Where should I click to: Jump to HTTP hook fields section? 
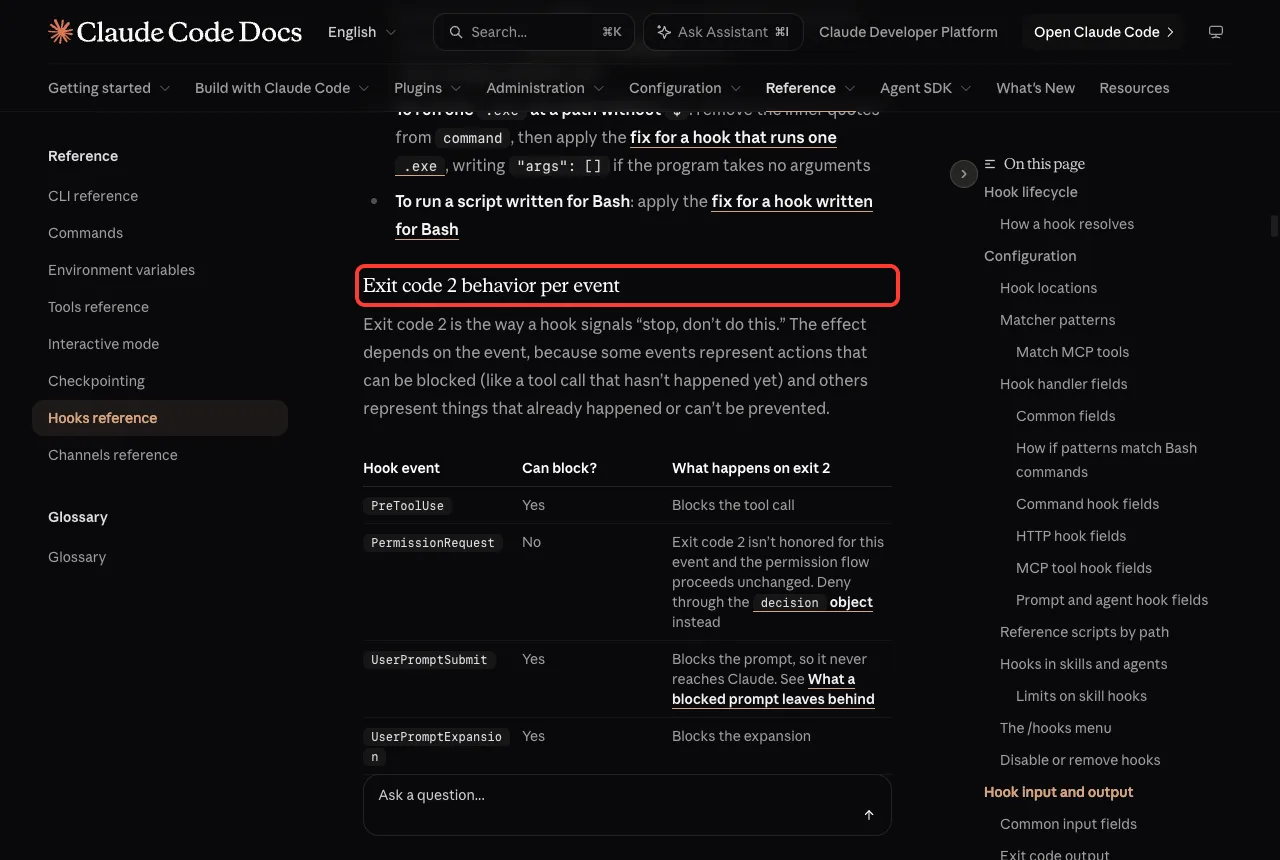point(1071,536)
